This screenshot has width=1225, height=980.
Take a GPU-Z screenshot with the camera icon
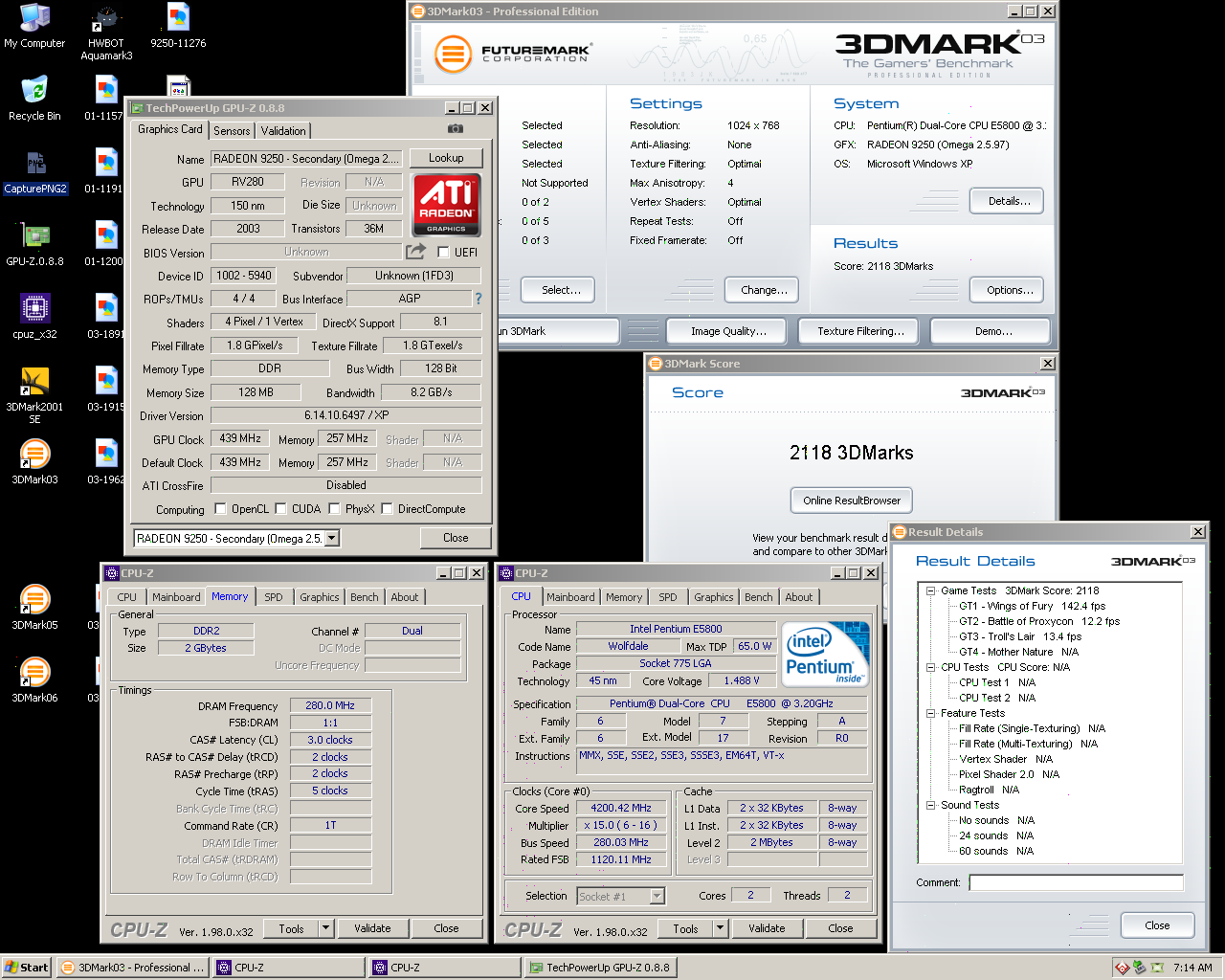[x=456, y=128]
